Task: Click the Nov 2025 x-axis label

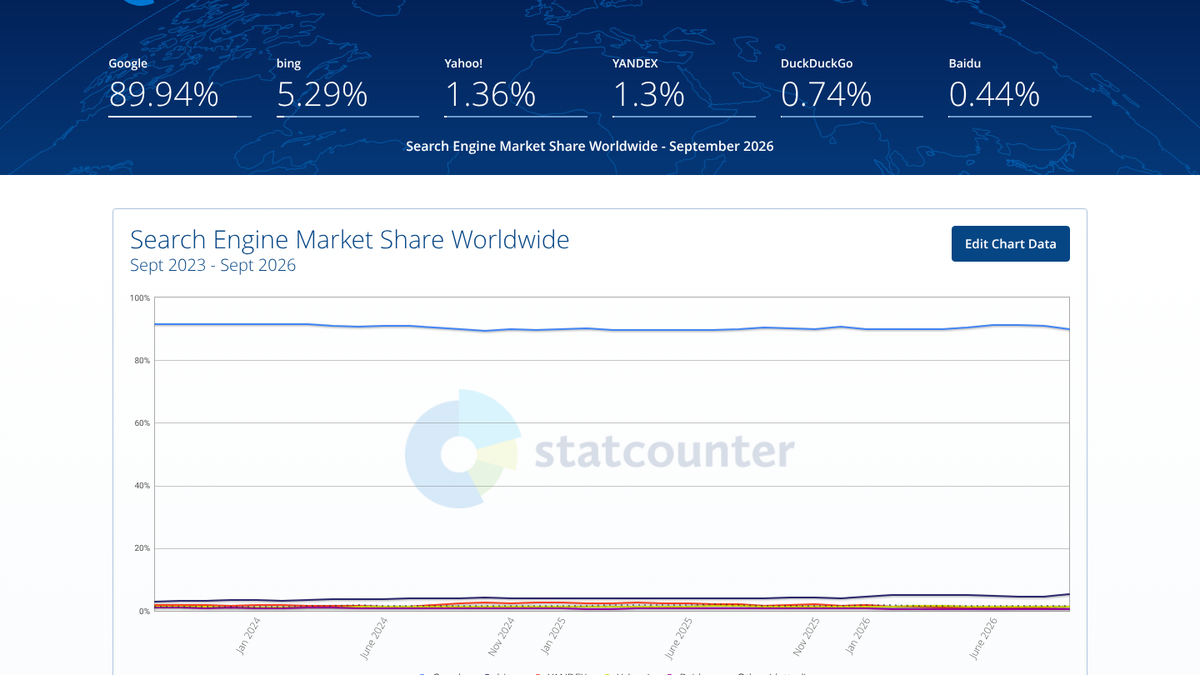Action: click(x=806, y=636)
